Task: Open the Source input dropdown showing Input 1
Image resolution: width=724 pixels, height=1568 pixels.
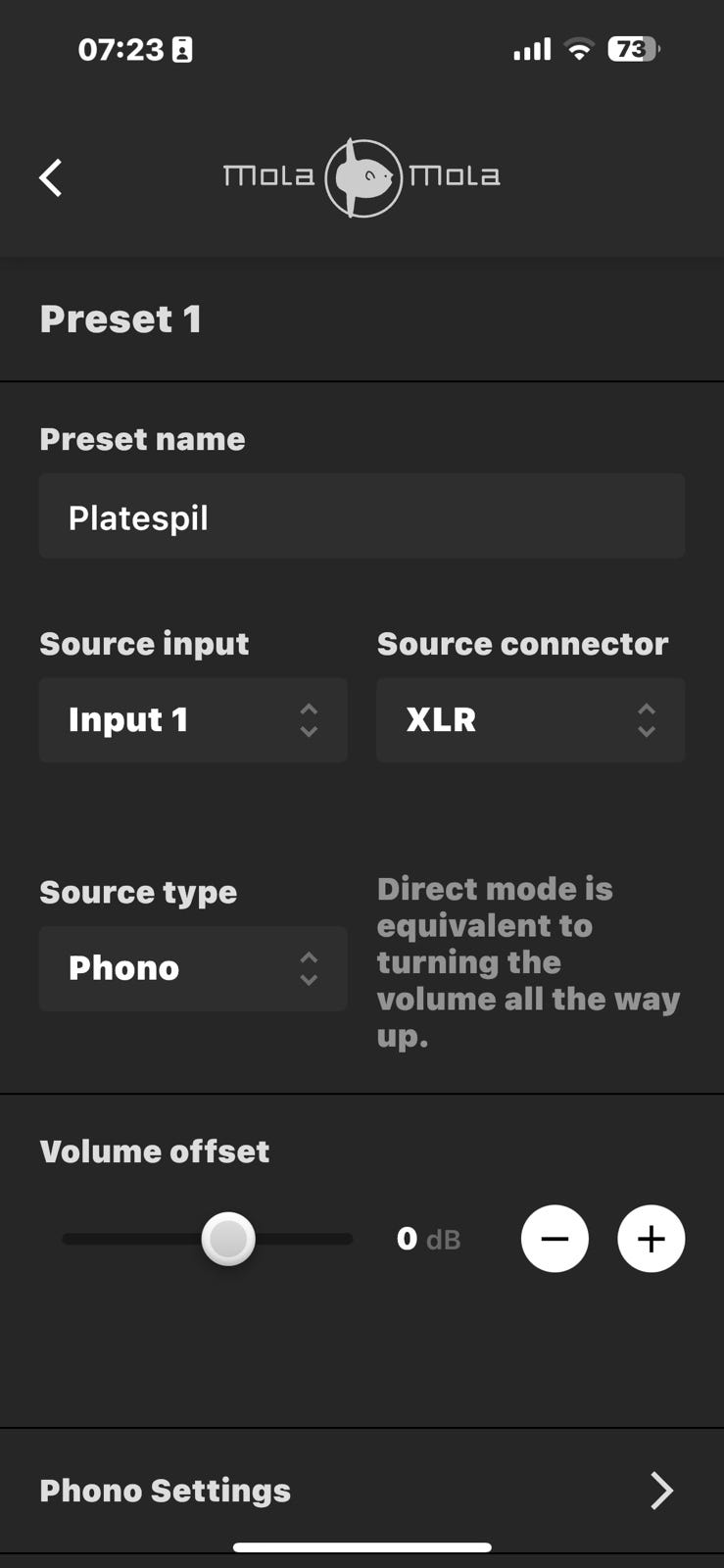Action: coord(193,720)
